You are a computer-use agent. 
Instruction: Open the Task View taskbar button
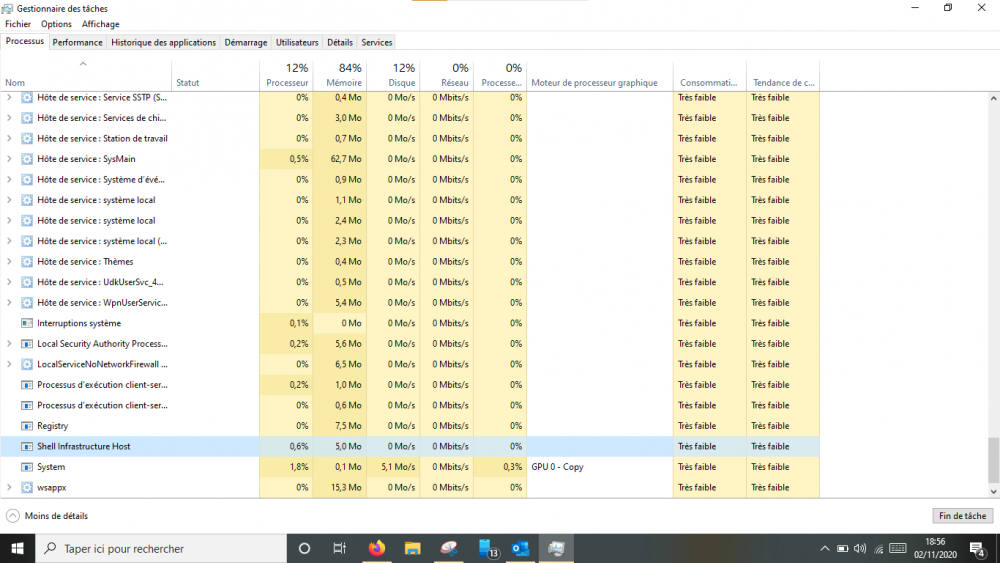339,548
